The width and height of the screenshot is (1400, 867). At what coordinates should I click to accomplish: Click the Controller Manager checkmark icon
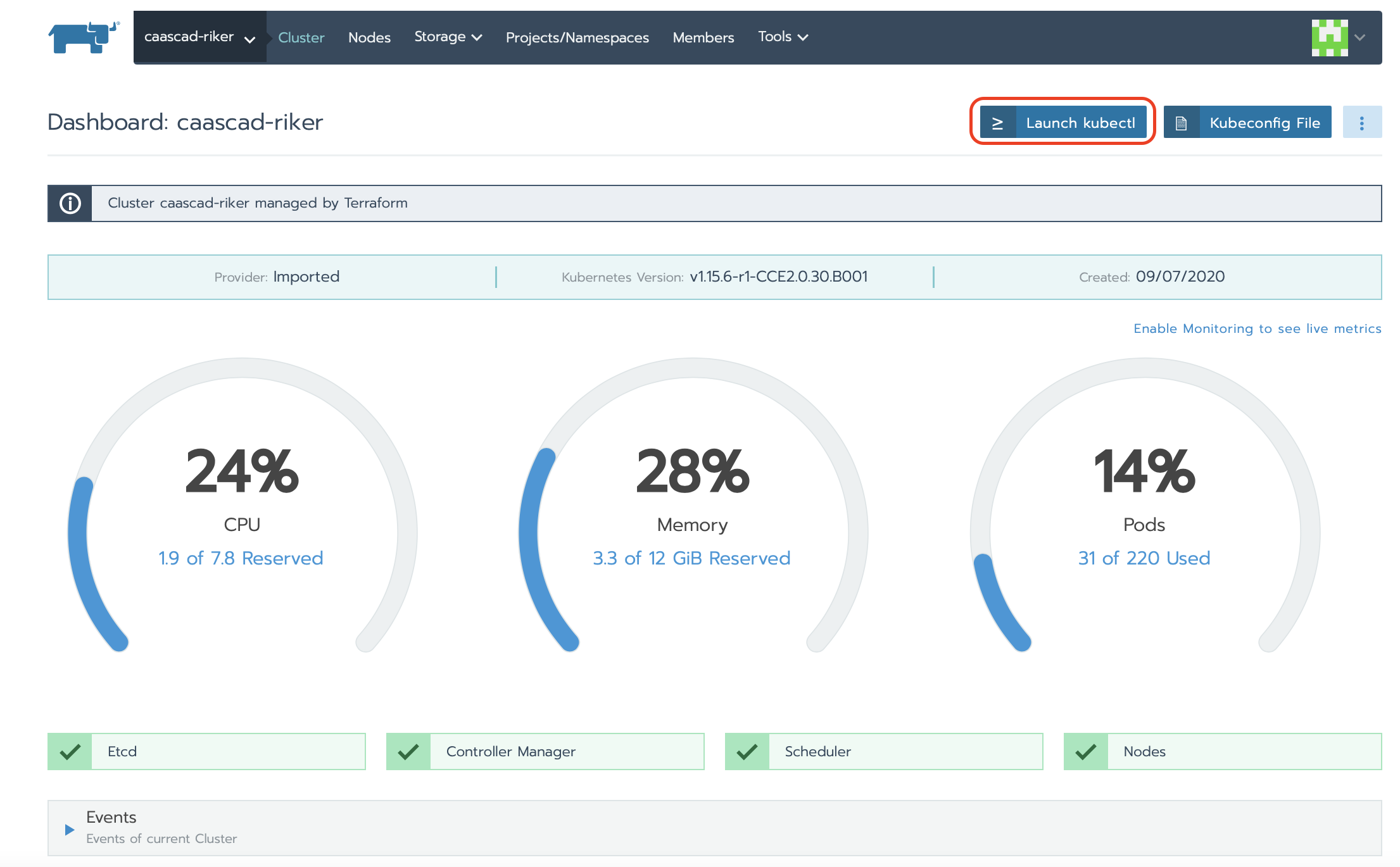pos(408,751)
